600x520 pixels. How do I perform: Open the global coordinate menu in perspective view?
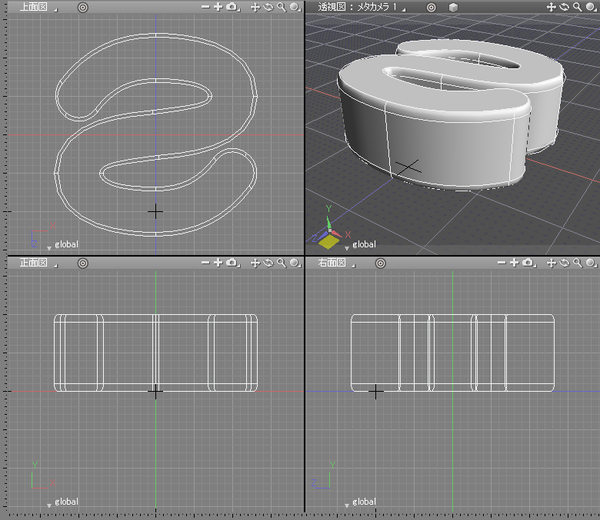[362, 244]
